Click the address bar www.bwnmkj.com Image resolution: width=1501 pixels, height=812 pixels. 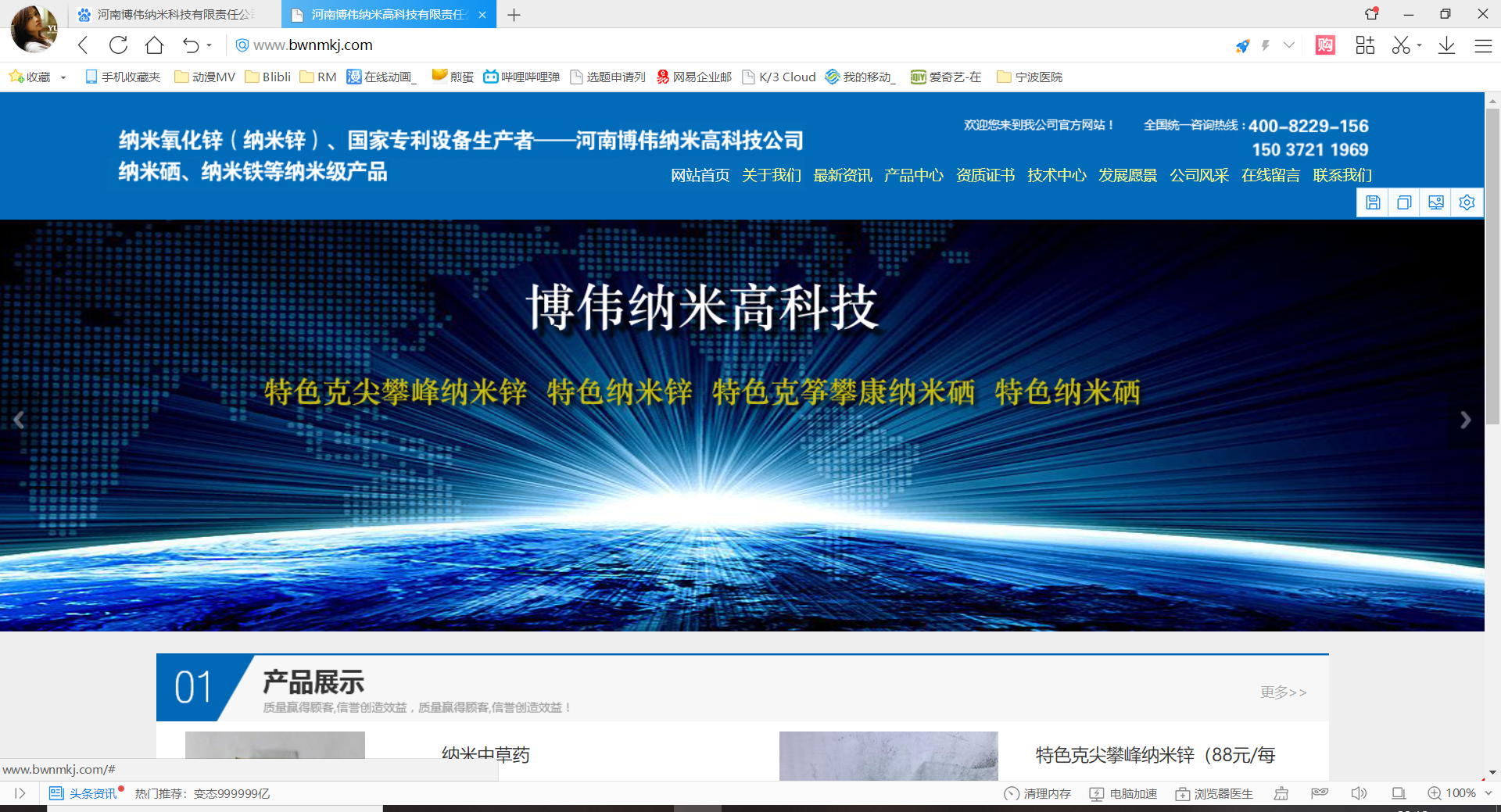[x=313, y=45]
